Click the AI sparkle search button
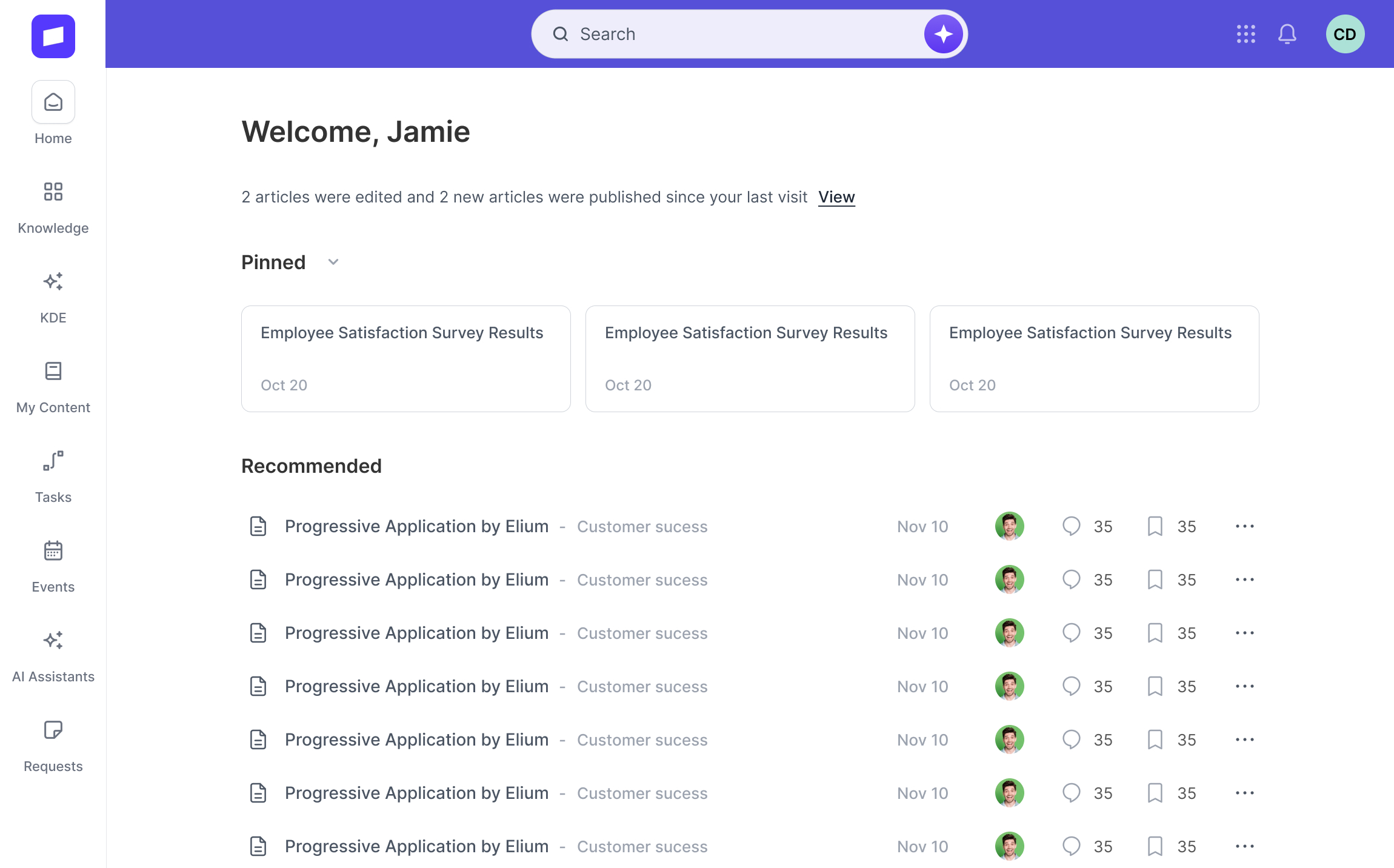Image resolution: width=1394 pixels, height=868 pixels. click(x=942, y=34)
